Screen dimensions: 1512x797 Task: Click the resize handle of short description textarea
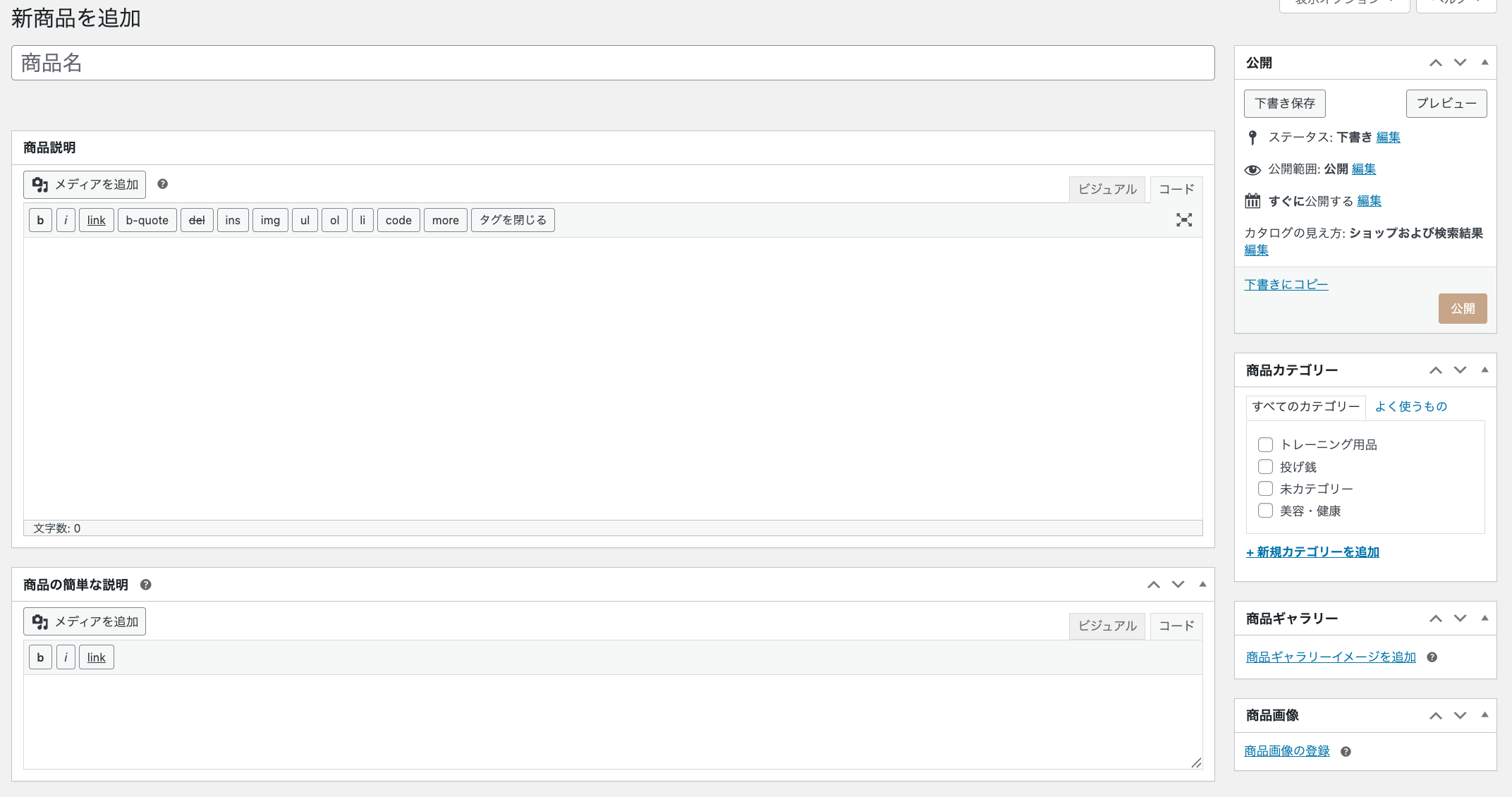[1196, 763]
